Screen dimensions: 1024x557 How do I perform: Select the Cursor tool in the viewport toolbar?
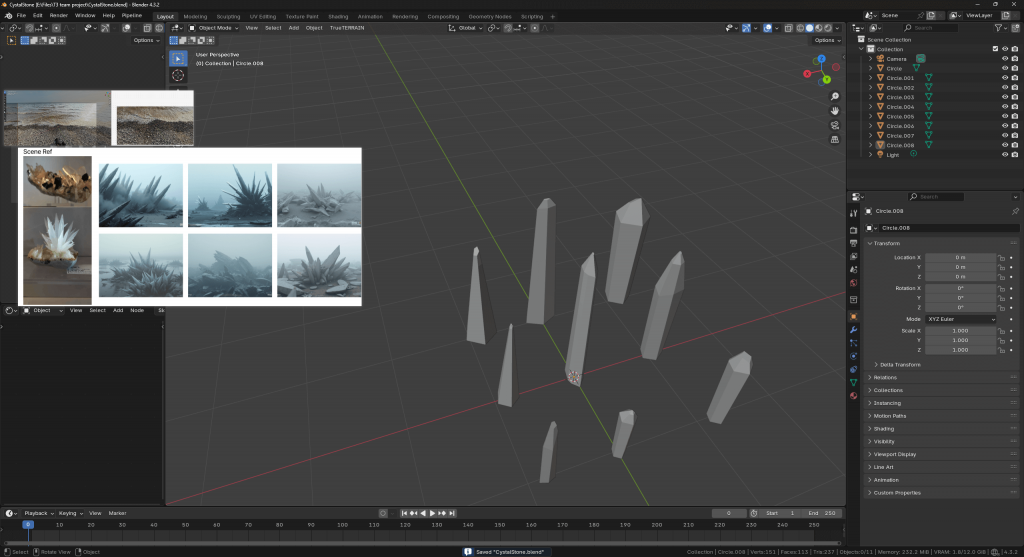coord(178,75)
